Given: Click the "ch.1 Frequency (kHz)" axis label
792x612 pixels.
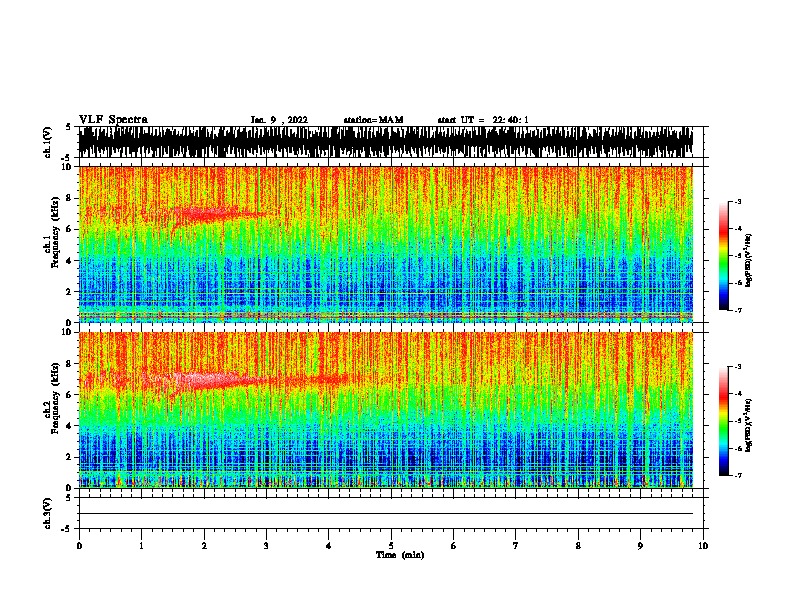Looking at the screenshot, I should pos(52,233).
